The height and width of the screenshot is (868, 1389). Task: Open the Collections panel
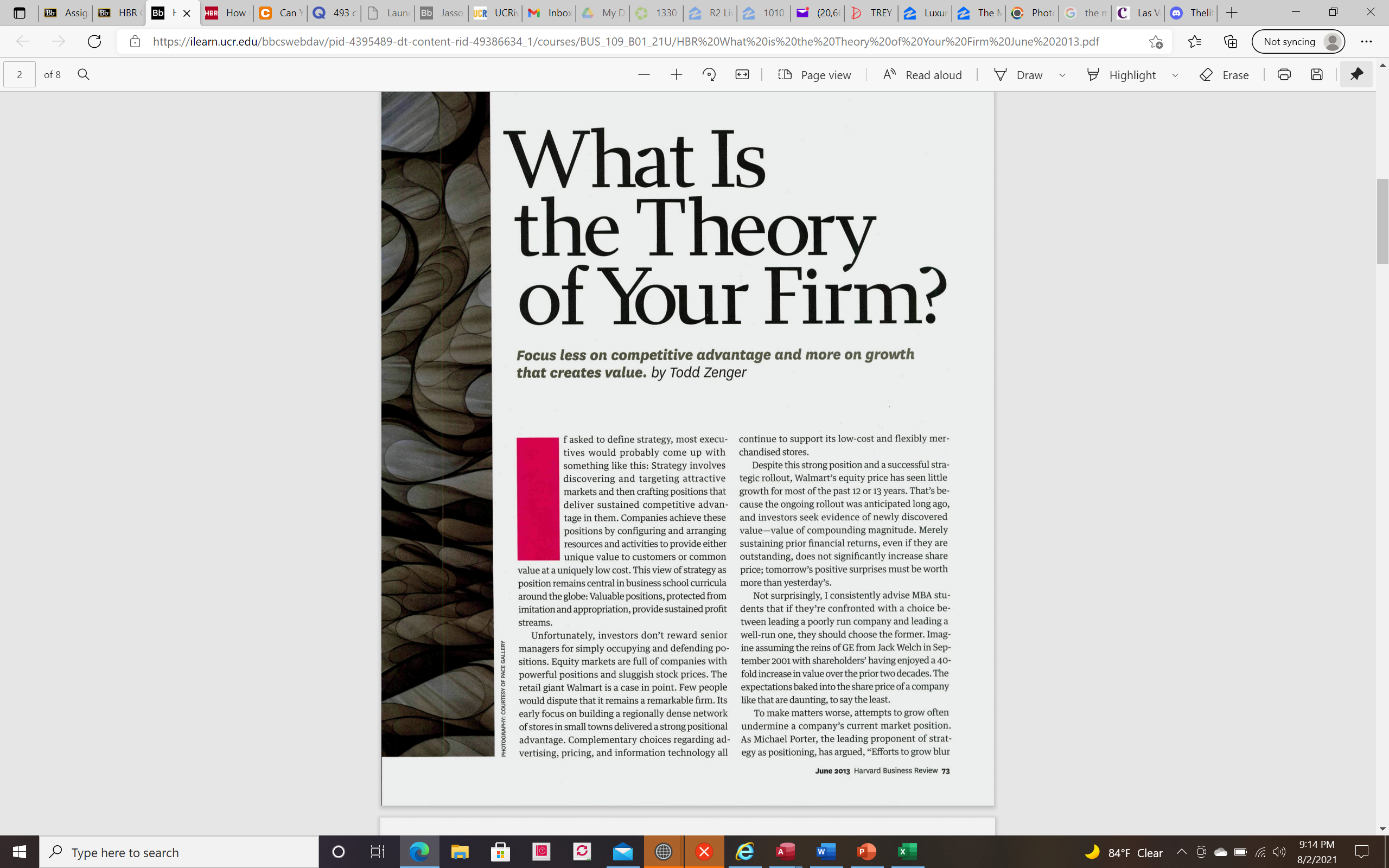[1230, 41]
